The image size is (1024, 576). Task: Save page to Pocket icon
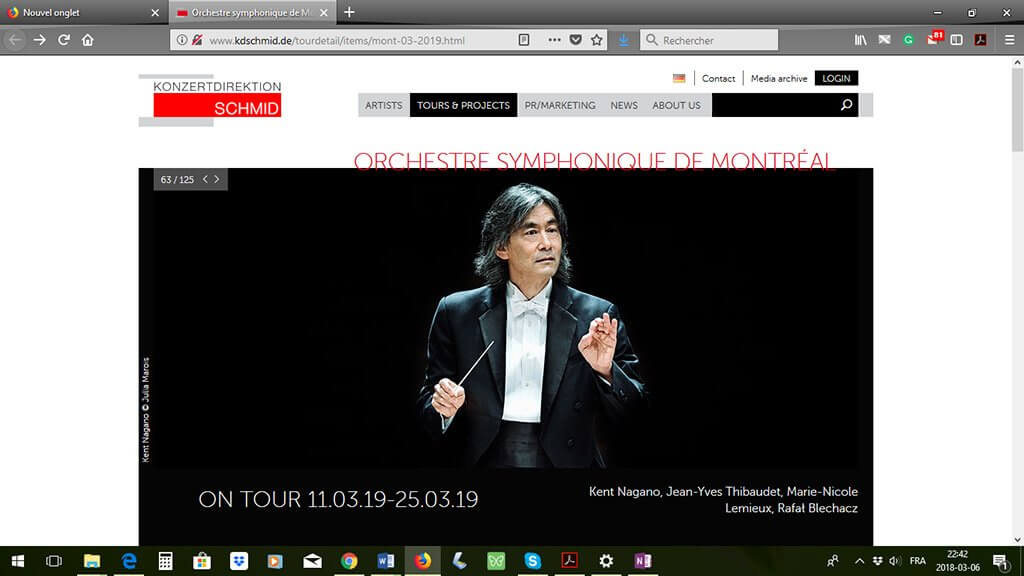(x=576, y=40)
